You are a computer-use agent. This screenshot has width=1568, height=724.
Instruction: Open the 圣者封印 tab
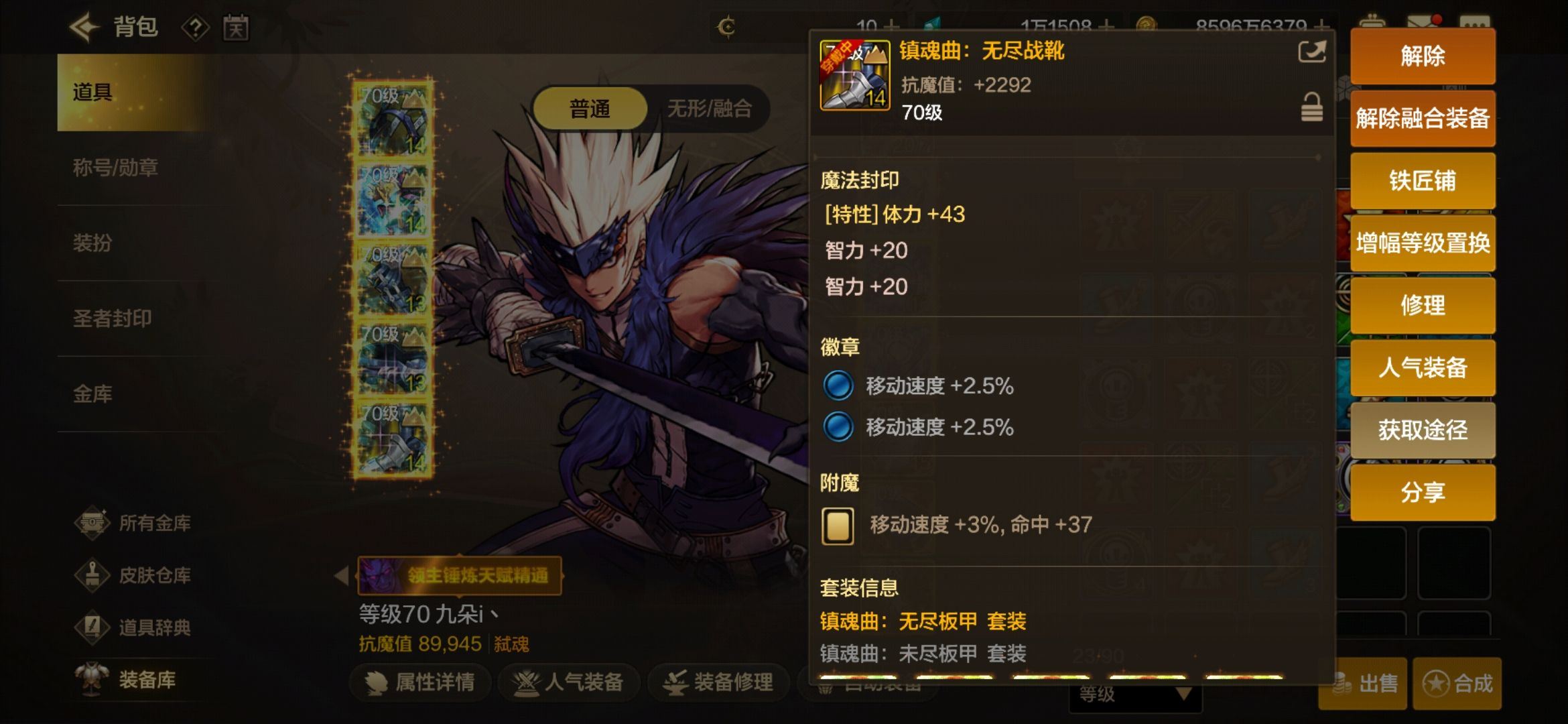[x=113, y=318]
